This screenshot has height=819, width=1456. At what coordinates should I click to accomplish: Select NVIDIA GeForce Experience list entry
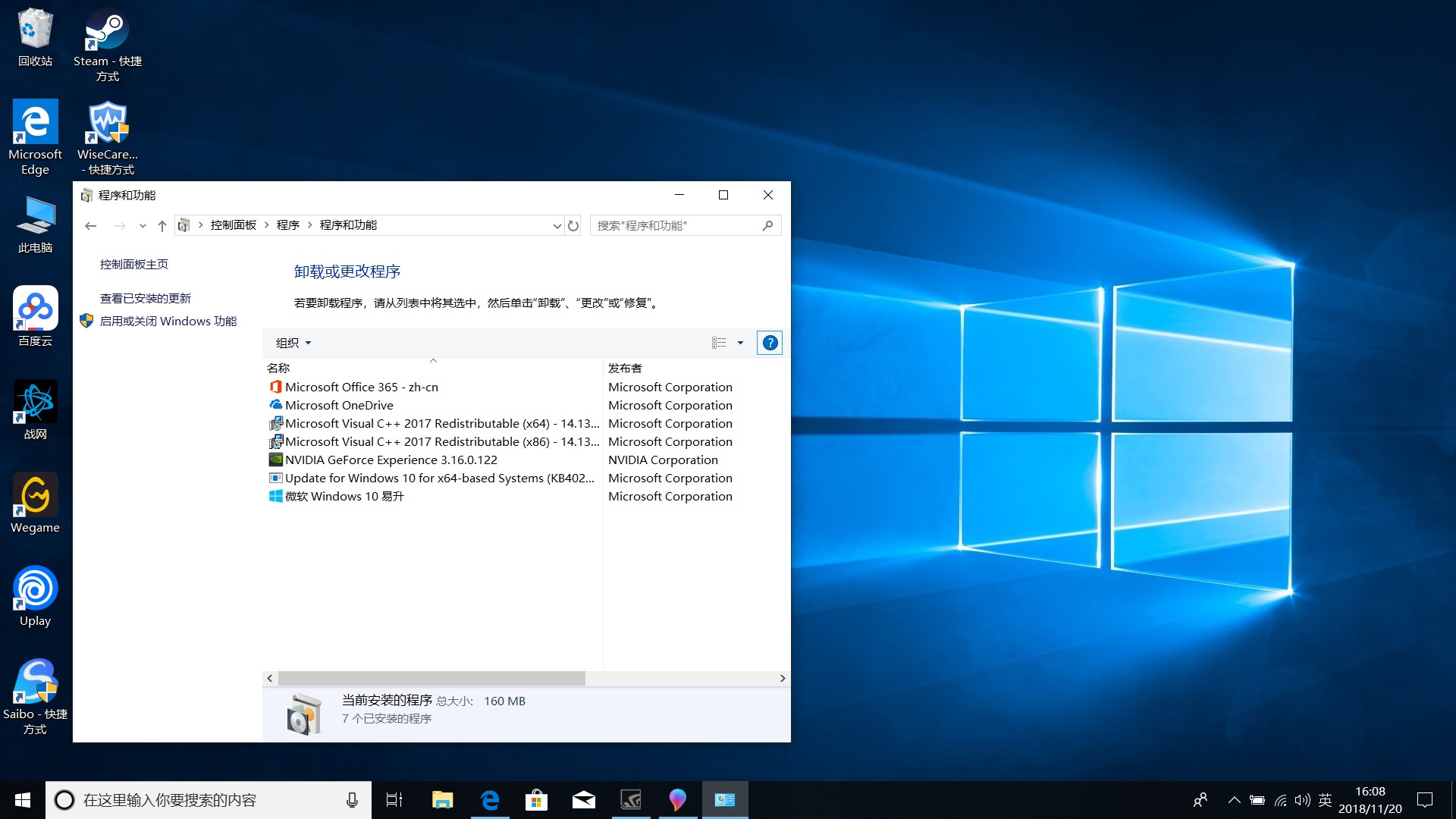[391, 460]
